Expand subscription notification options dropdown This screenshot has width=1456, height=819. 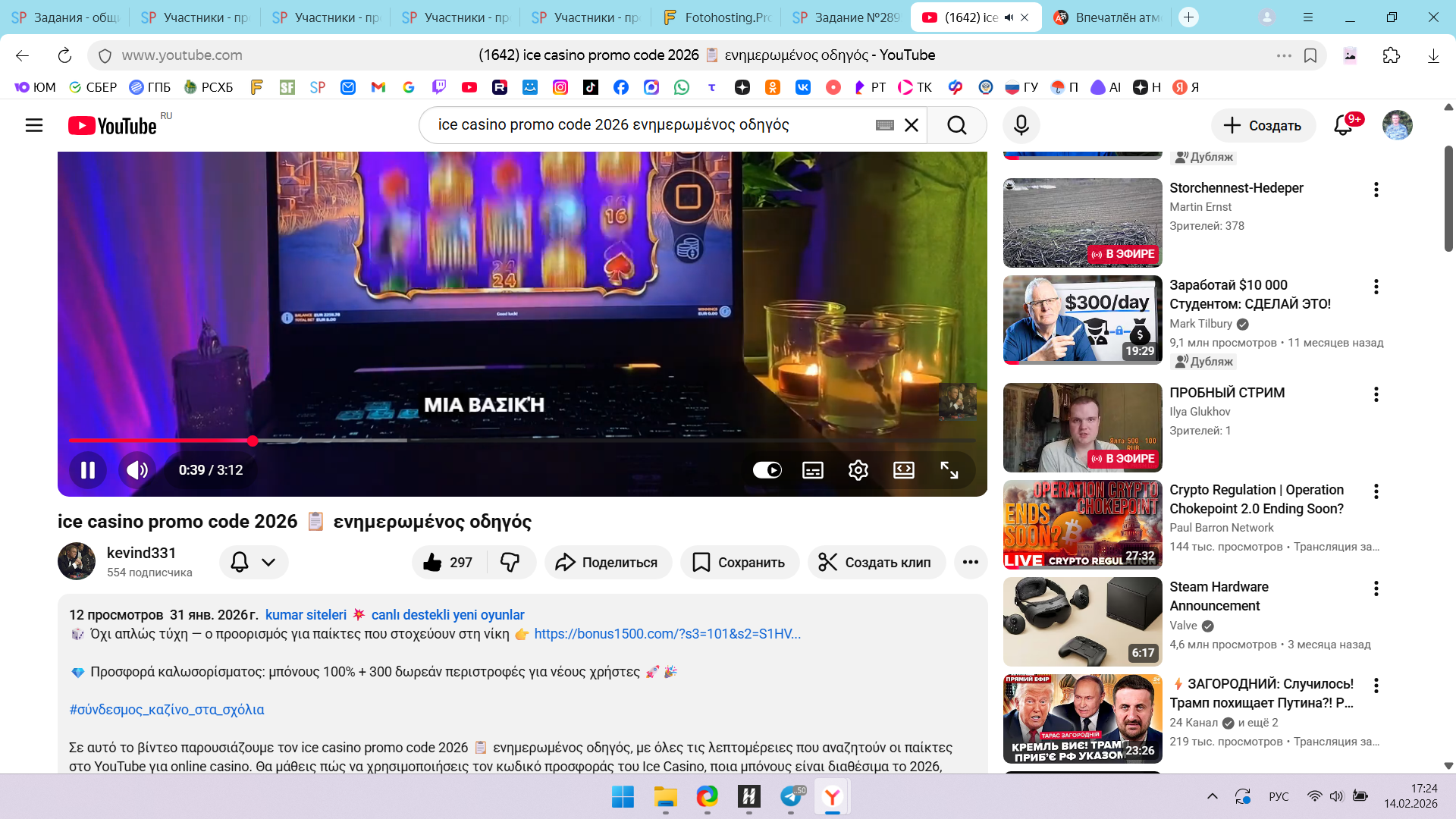click(x=268, y=562)
